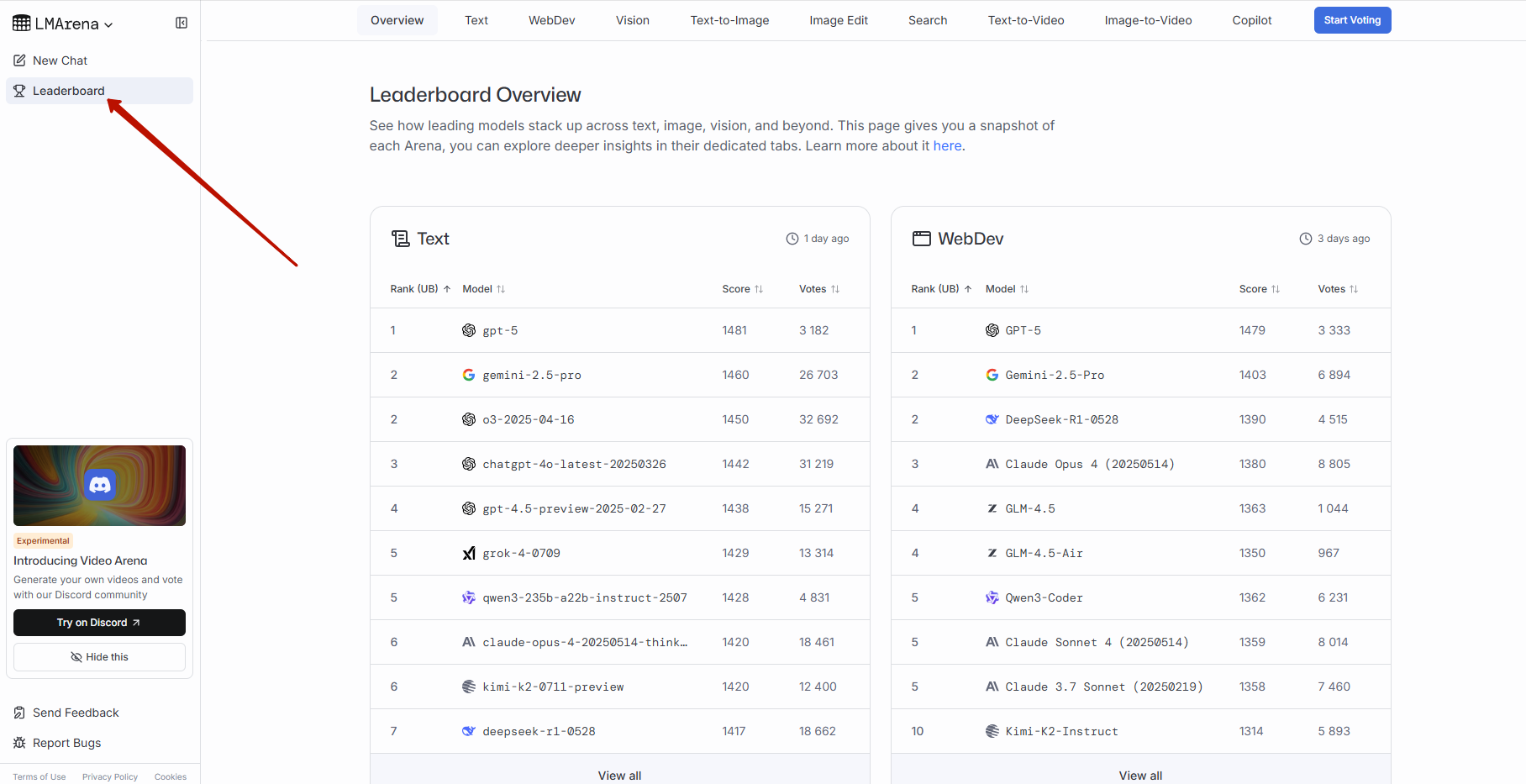The height and width of the screenshot is (784, 1526).
Task: Sort Text table by Score
Action: [742, 289]
